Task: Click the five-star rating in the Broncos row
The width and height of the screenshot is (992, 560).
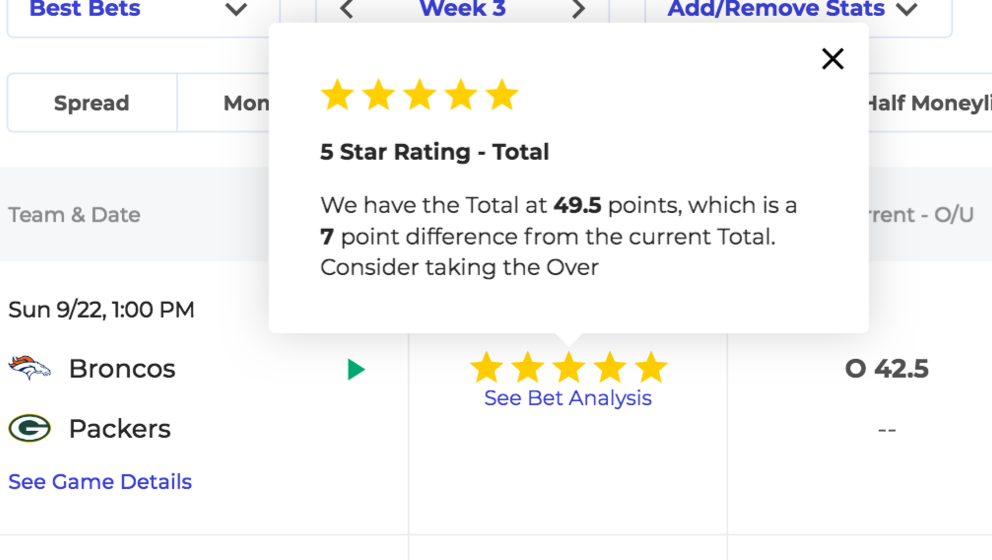Action: click(x=568, y=368)
